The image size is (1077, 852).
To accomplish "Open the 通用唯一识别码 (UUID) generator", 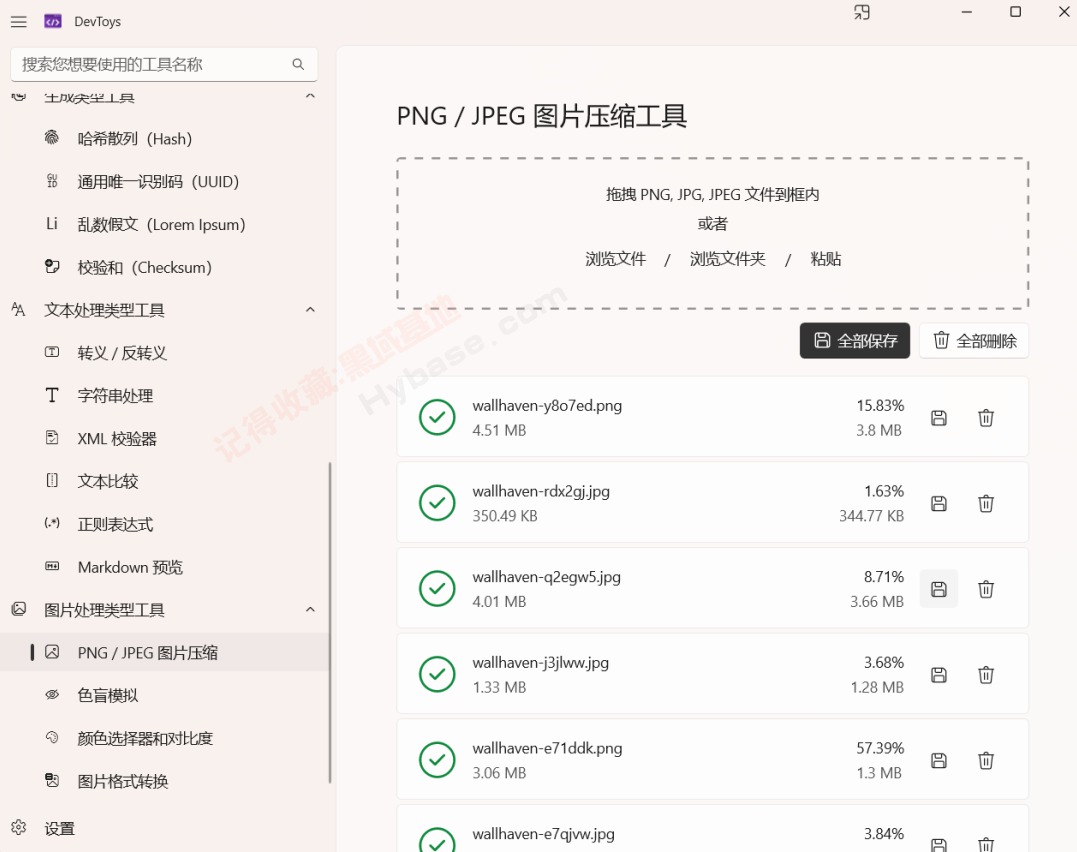I will [x=165, y=181].
